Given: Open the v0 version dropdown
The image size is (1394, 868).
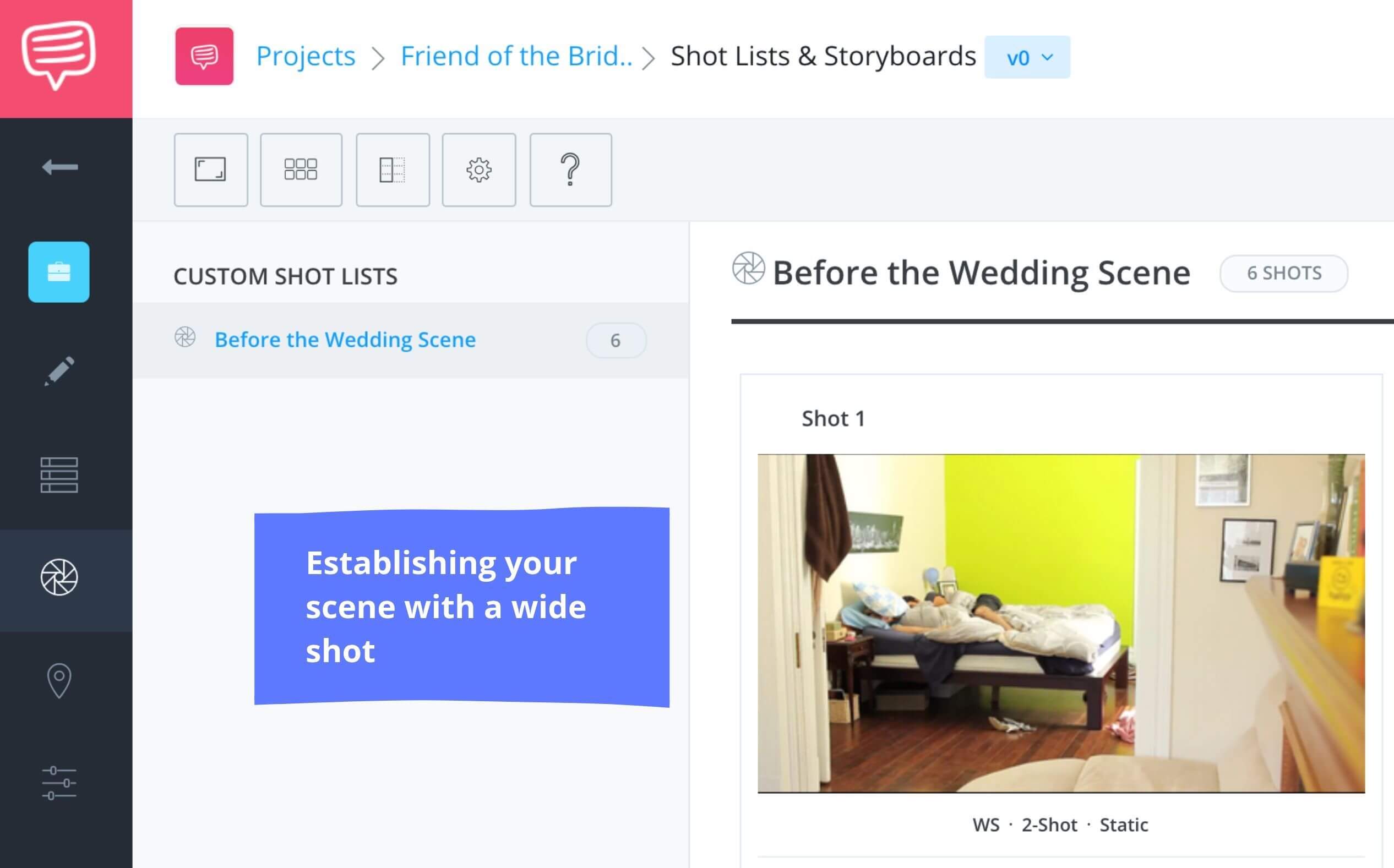Looking at the screenshot, I should coord(1027,56).
